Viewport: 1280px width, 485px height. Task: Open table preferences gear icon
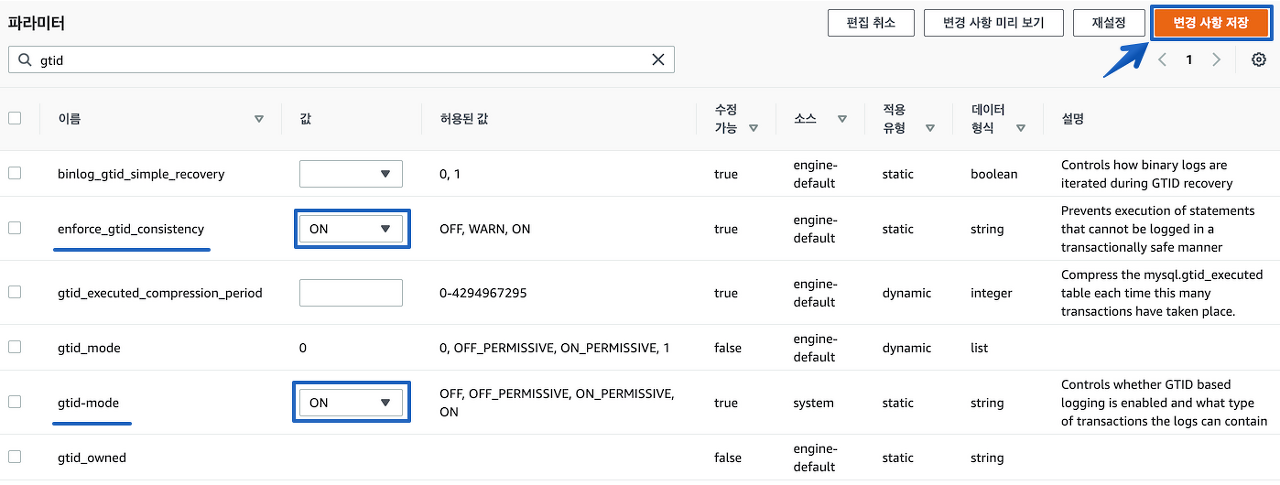point(1259,60)
